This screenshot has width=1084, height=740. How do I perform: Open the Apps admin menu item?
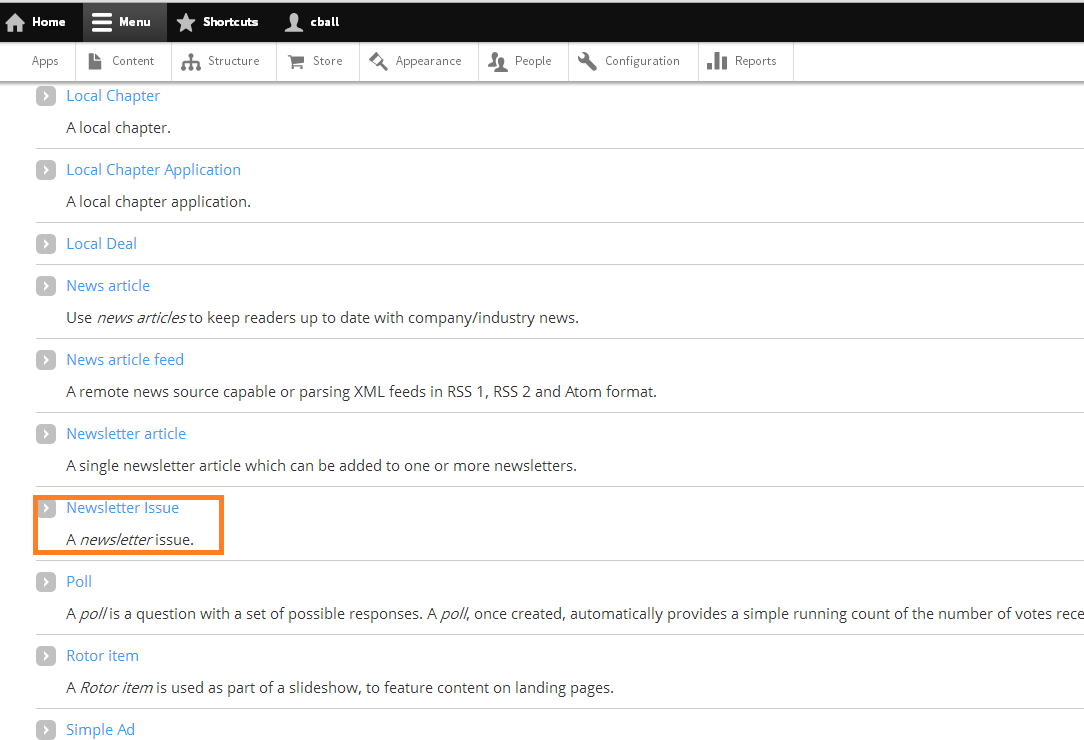coord(45,61)
